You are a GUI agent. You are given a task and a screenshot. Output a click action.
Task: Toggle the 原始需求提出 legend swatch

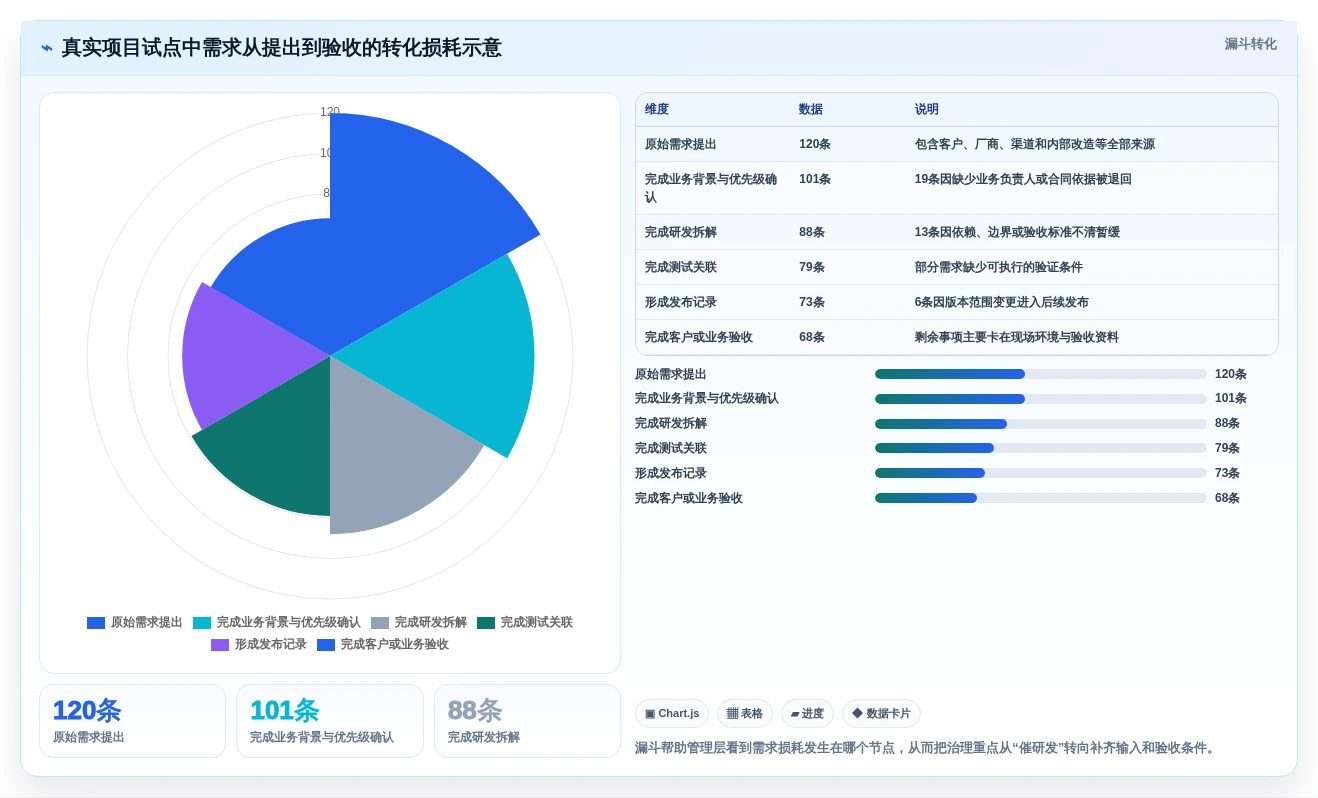pos(96,623)
